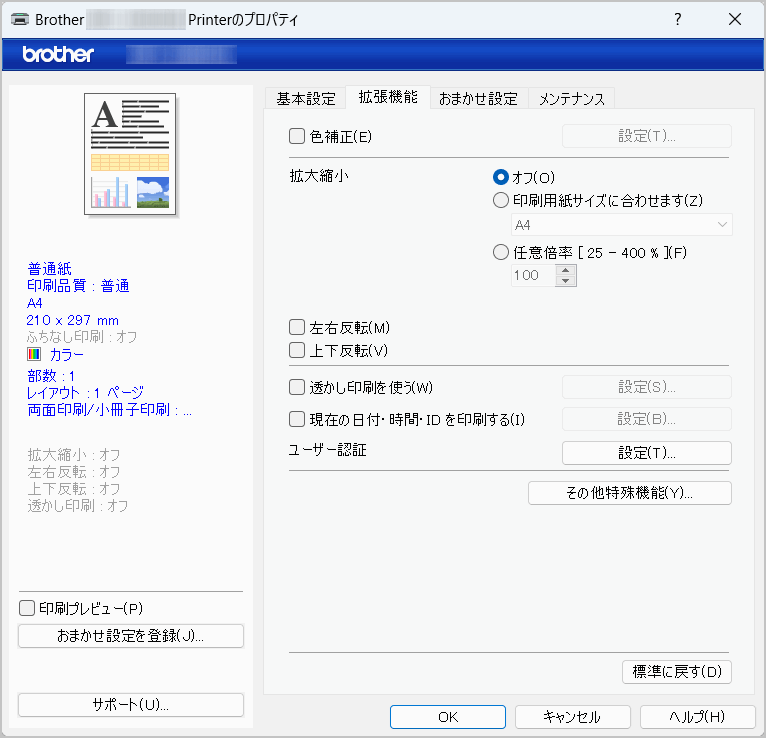Click the ユーザー認証 label

point(327,449)
